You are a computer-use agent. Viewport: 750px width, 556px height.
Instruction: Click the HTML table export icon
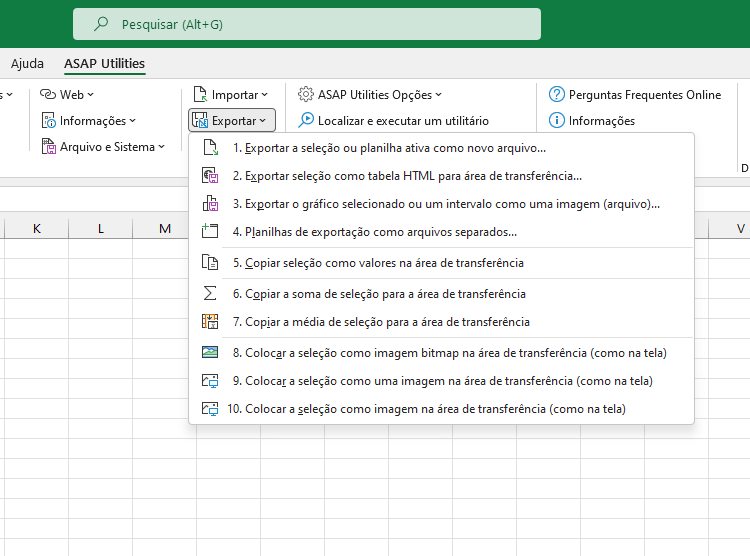(210, 176)
